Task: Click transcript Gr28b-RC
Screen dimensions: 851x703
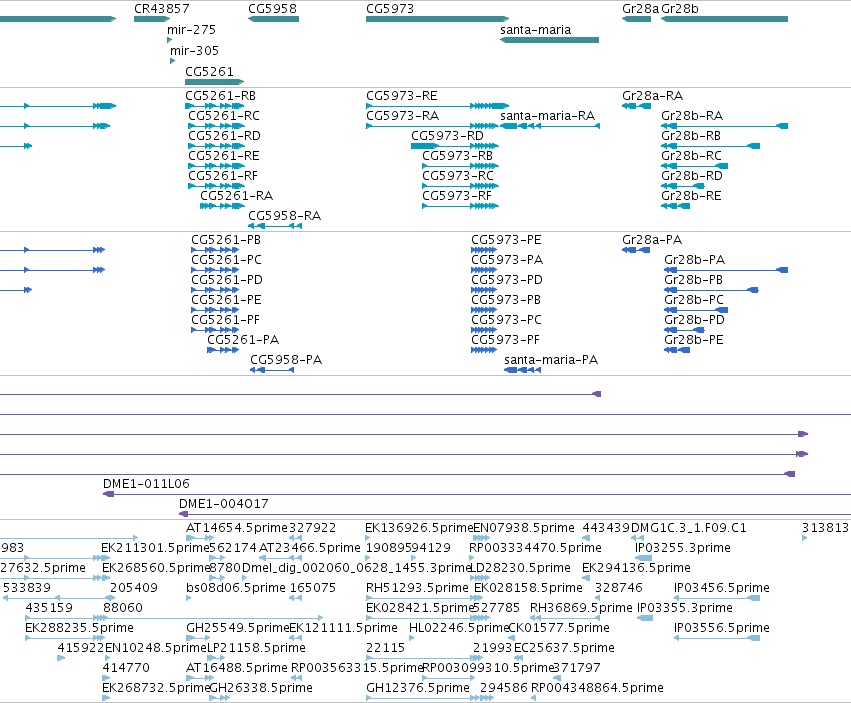Action: pyautogui.click(x=695, y=166)
